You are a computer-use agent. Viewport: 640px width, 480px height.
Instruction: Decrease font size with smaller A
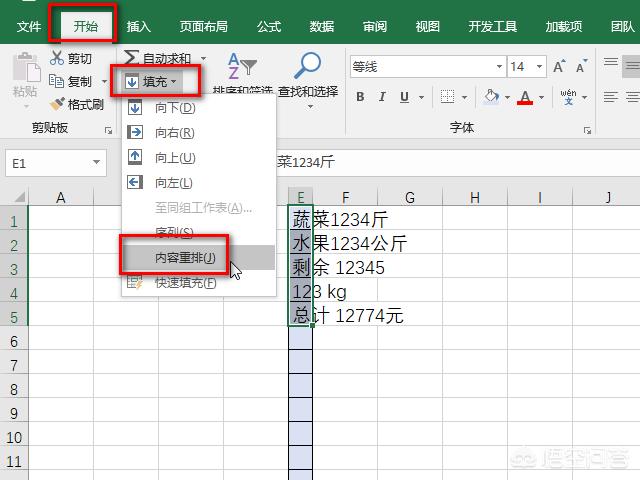[581, 66]
